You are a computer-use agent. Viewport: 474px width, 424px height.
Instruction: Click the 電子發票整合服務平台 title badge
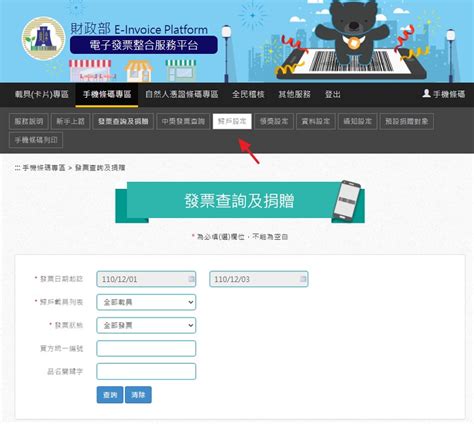click(144, 45)
